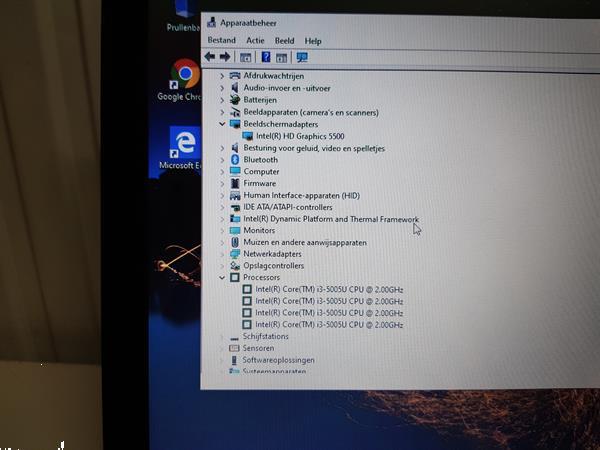Expand the Bluetooth category

pos(222,160)
